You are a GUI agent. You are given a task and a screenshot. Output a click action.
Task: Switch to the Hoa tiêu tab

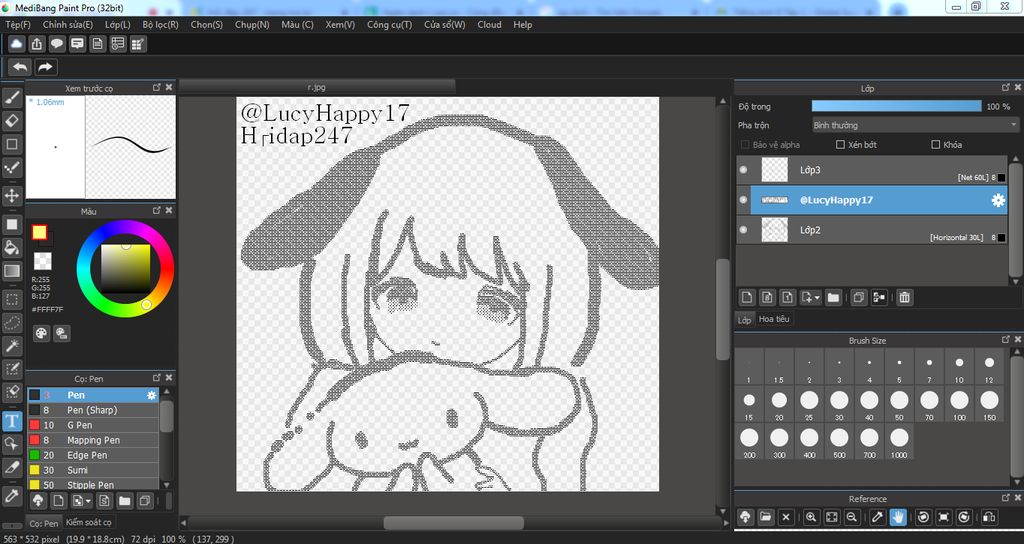(x=774, y=319)
